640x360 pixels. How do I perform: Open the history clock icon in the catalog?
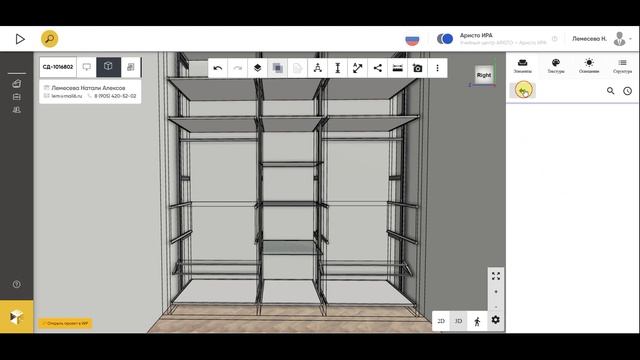(627, 91)
